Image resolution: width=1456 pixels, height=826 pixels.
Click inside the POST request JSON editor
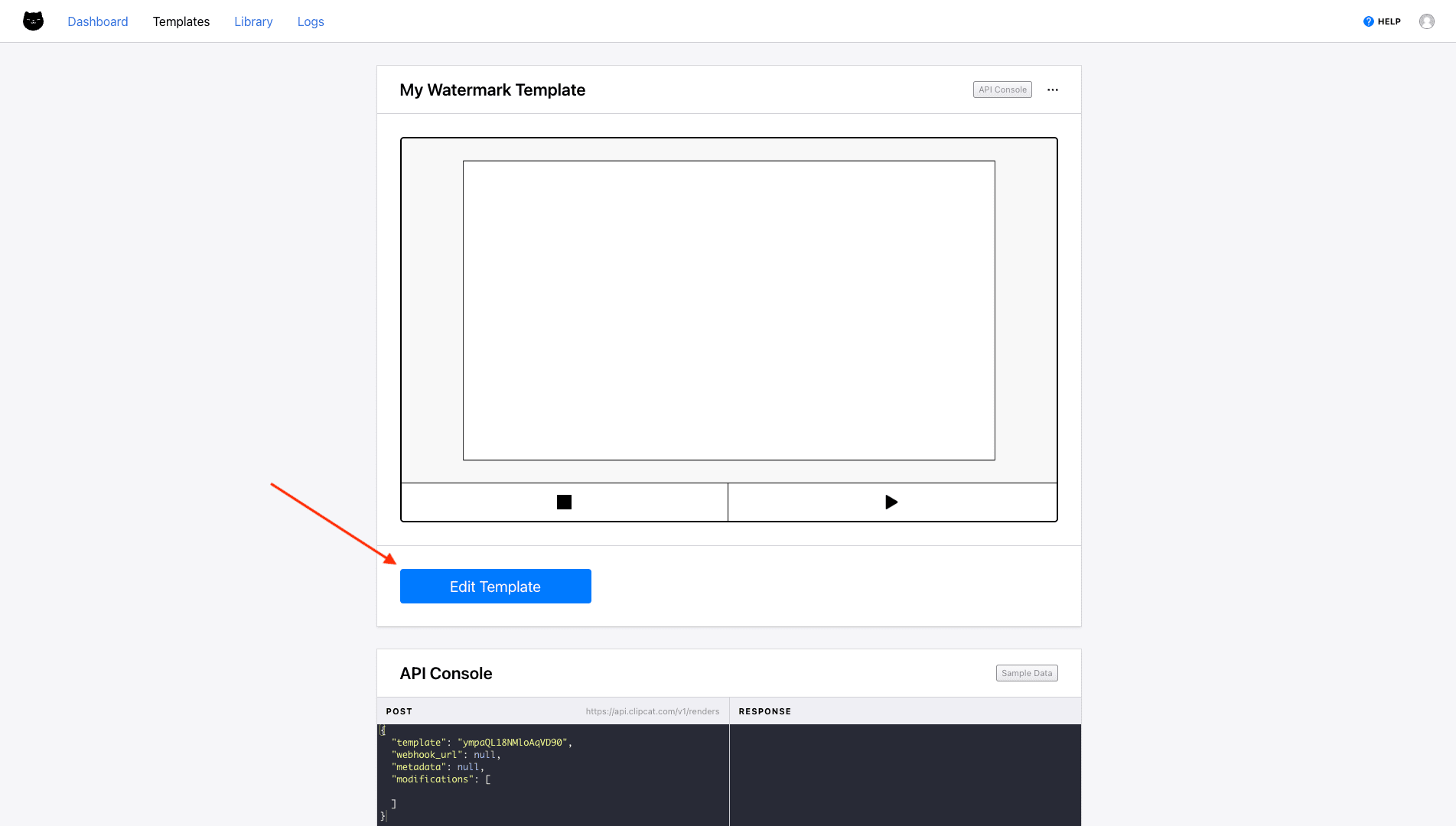point(553,774)
